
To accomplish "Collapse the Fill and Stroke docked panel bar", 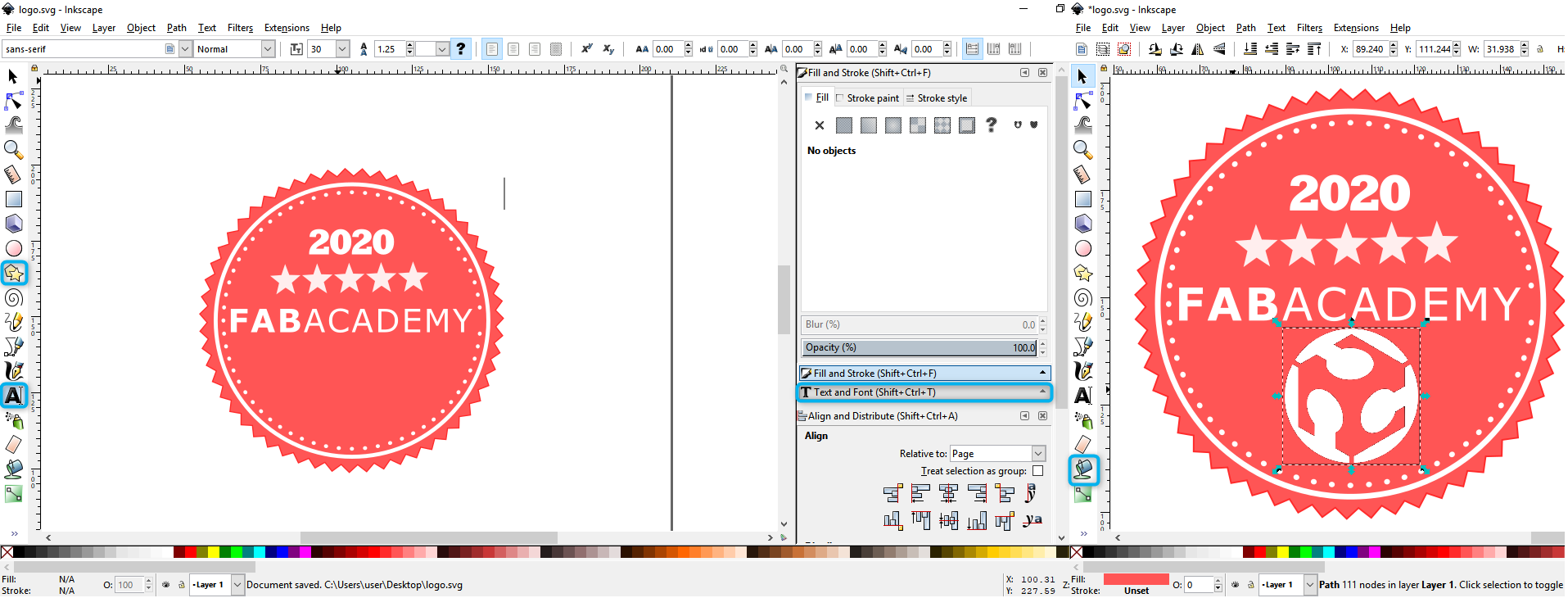I will [924, 374].
